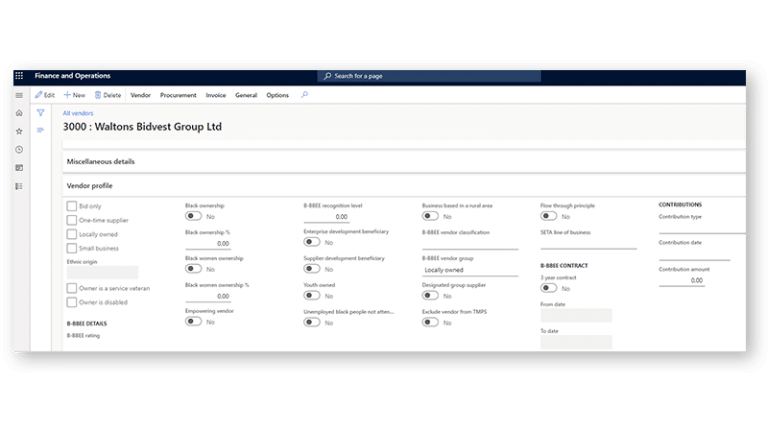Collapse the Vendor profile section
The image size is (768, 433).
(x=89, y=186)
